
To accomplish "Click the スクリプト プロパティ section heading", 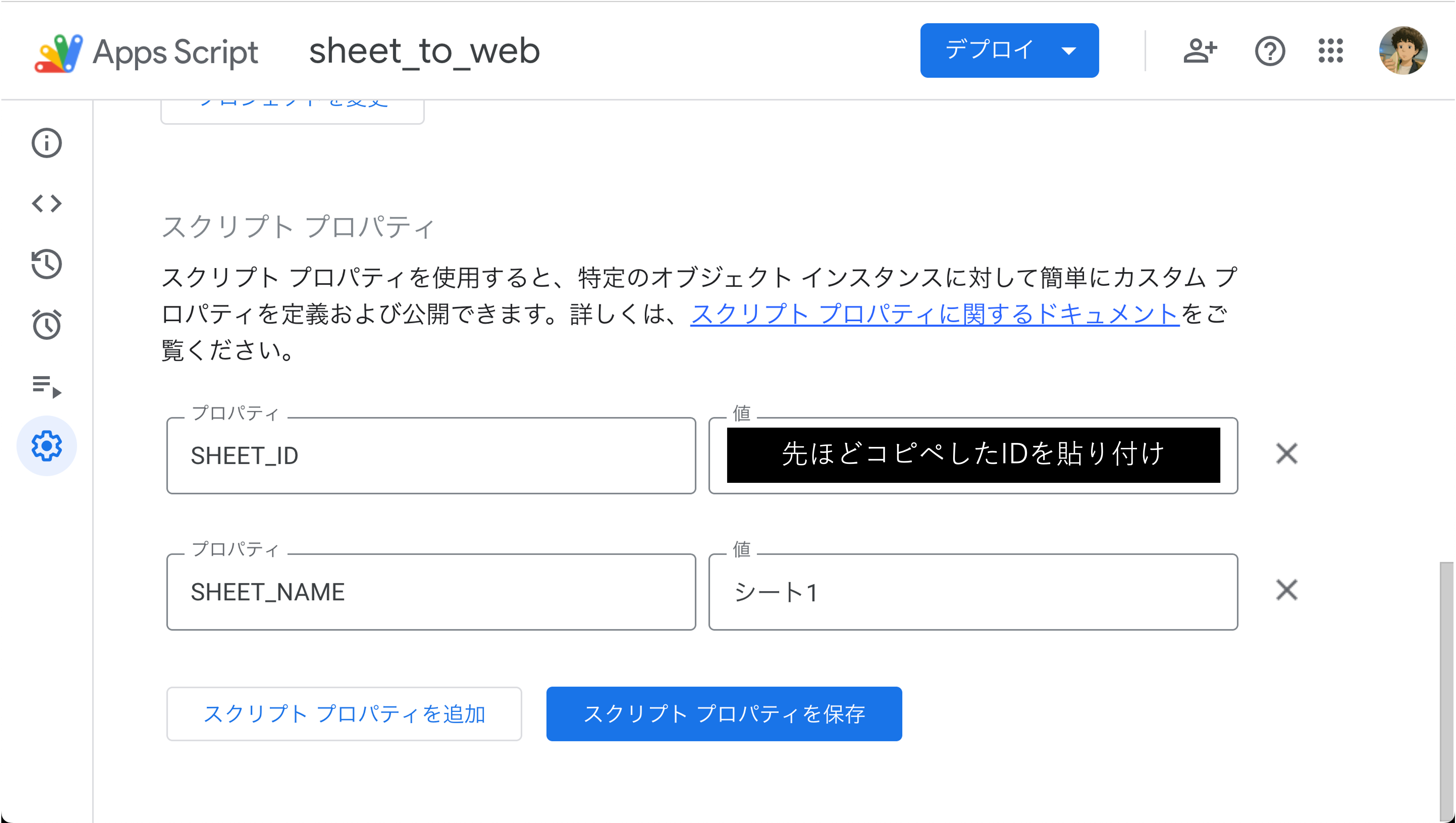I will click(x=298, y=227).
